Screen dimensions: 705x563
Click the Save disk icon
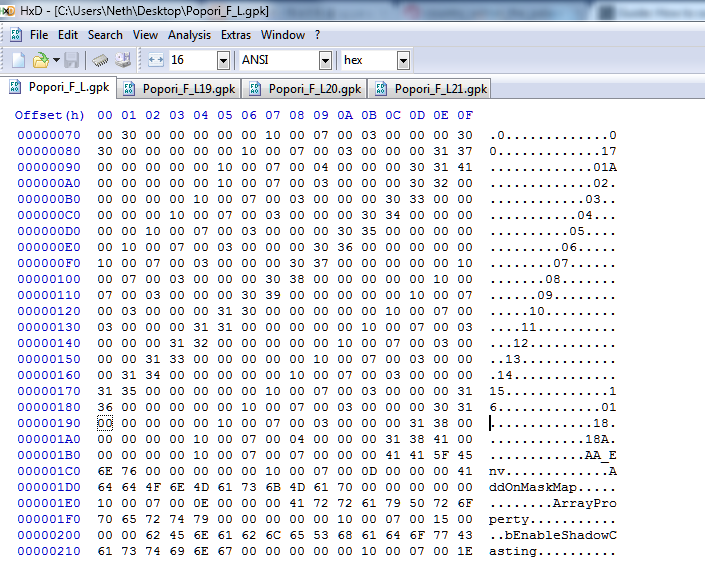pyautogui.click(x=72, y=60)
